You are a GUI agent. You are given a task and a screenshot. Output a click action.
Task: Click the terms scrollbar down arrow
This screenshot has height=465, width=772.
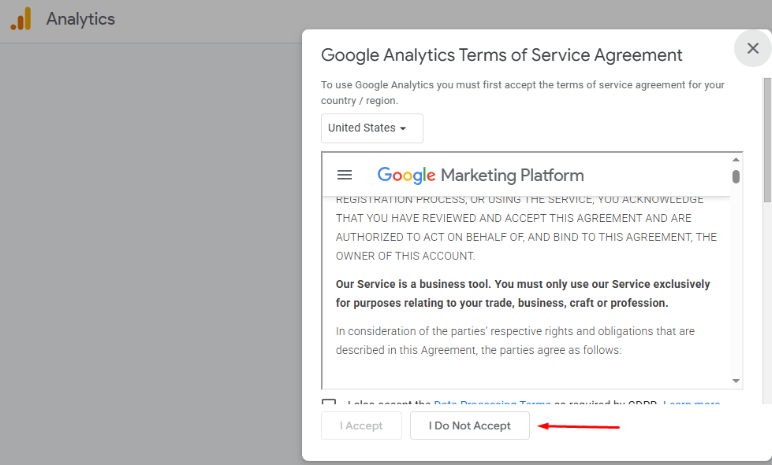pos(736,381)
